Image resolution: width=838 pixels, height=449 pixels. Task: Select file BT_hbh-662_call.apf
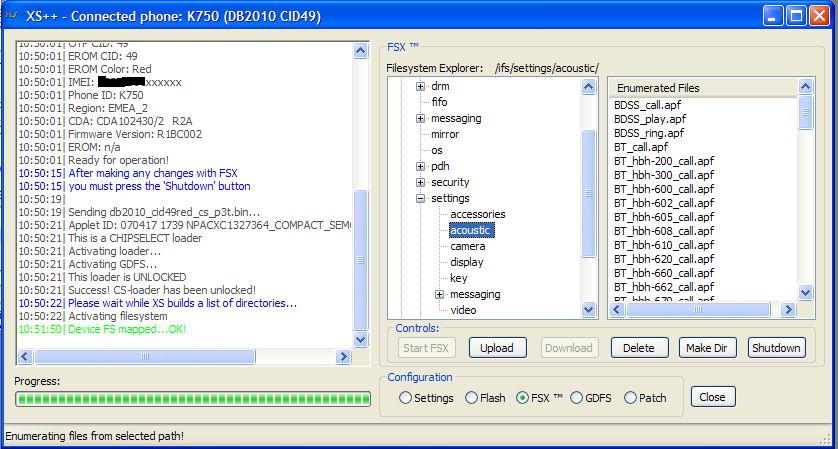coord(664,288)
